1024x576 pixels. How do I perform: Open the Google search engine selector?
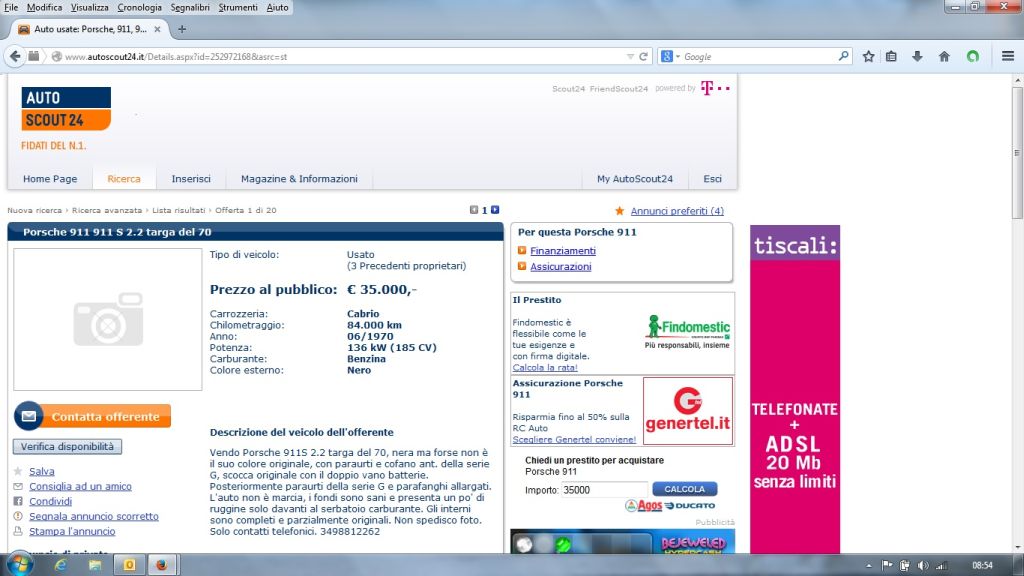670,57
